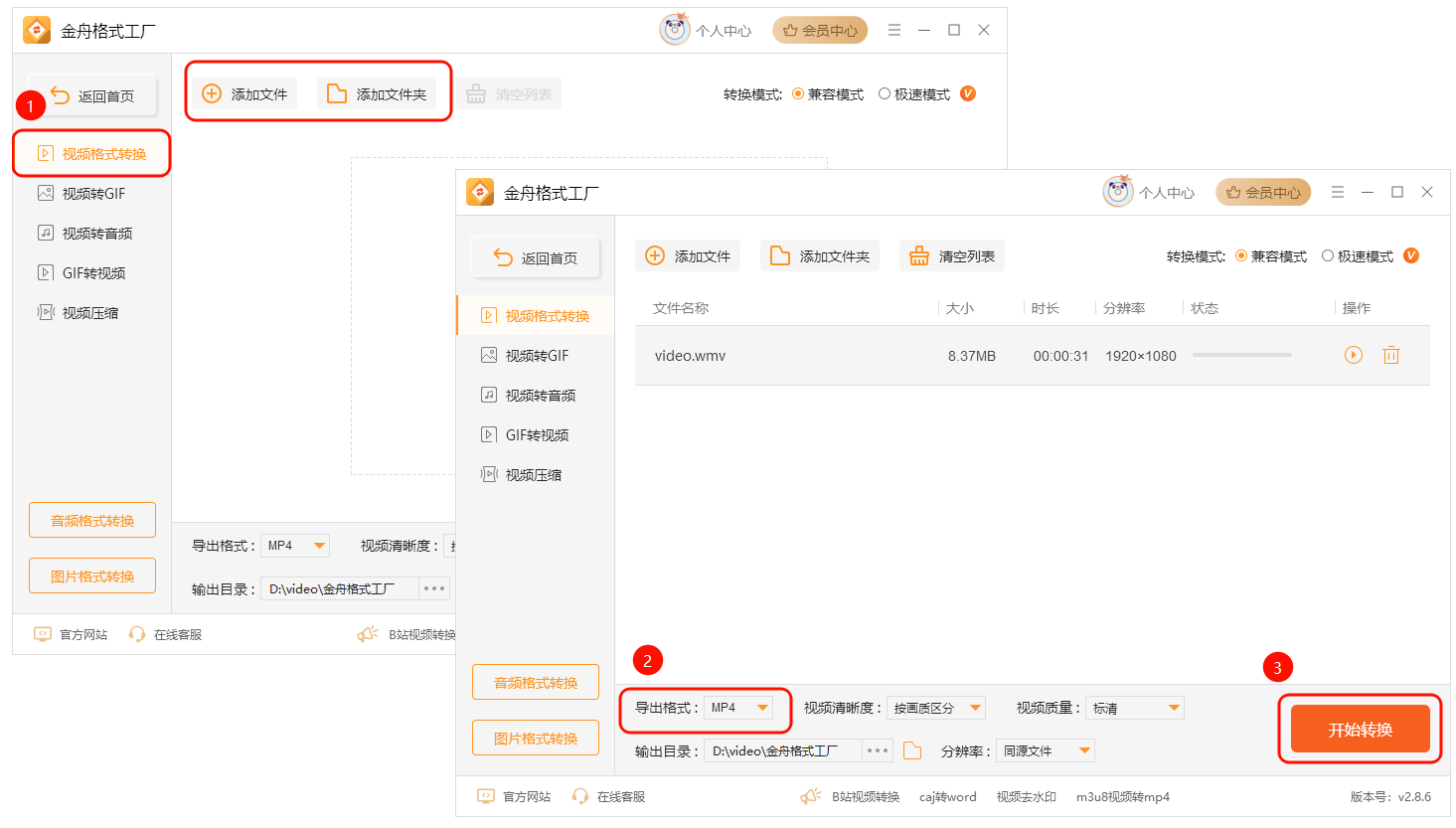Browse output directory with the ••• button, front window
1456x828 pixels.
tap(878, 750)
